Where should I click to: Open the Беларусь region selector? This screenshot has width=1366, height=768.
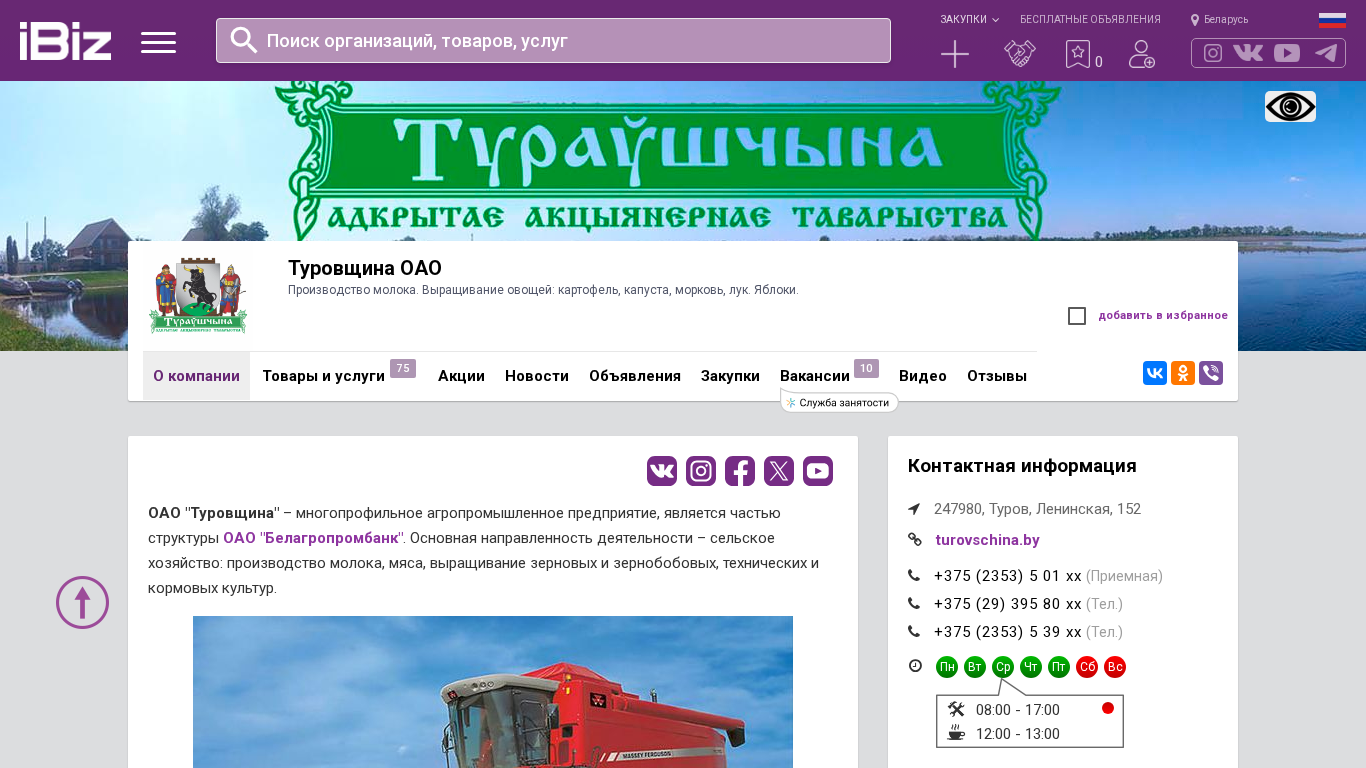[1219, 19]
